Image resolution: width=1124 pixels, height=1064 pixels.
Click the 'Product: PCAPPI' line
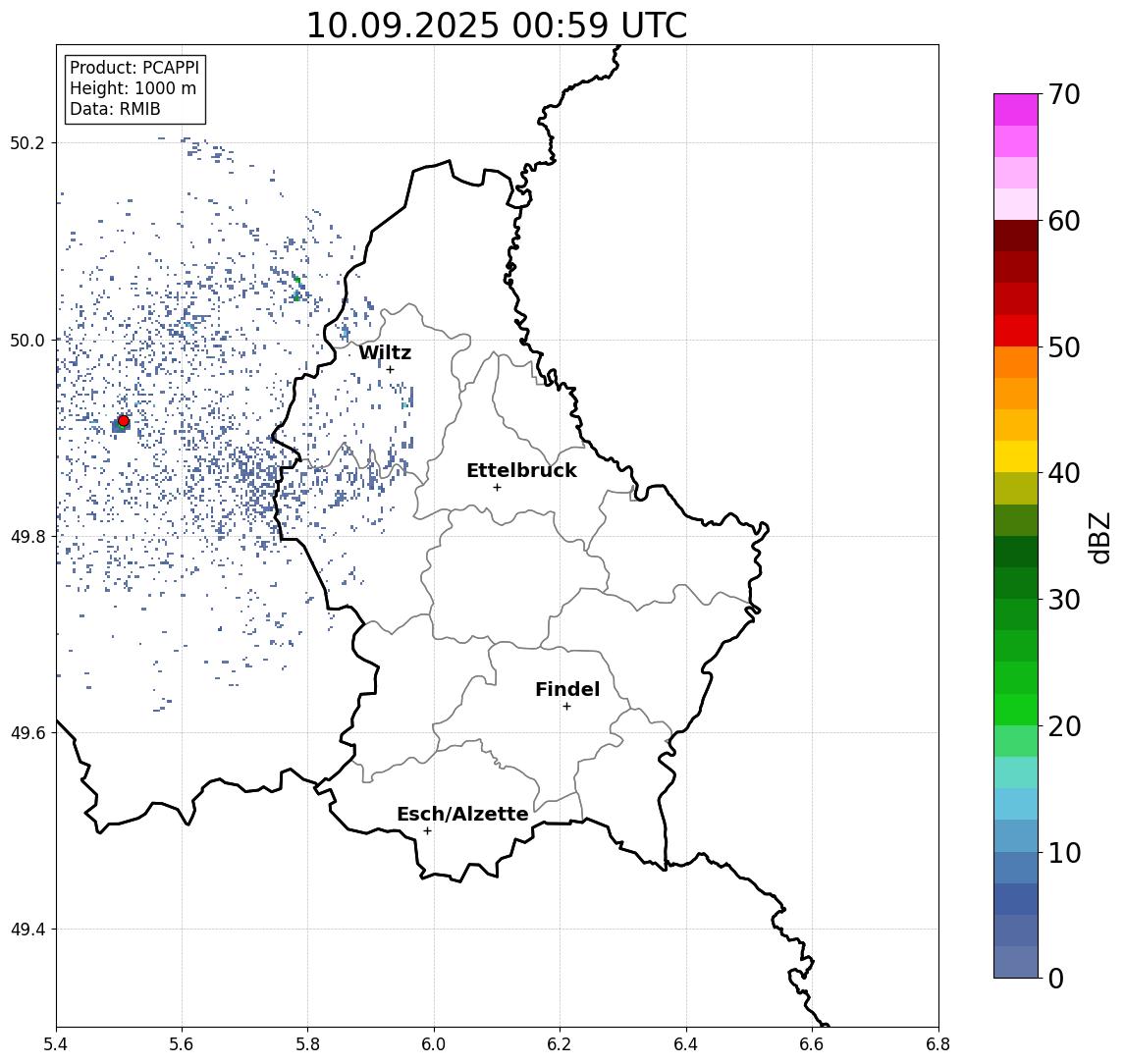pyautogui.click(x=134, y=68)
